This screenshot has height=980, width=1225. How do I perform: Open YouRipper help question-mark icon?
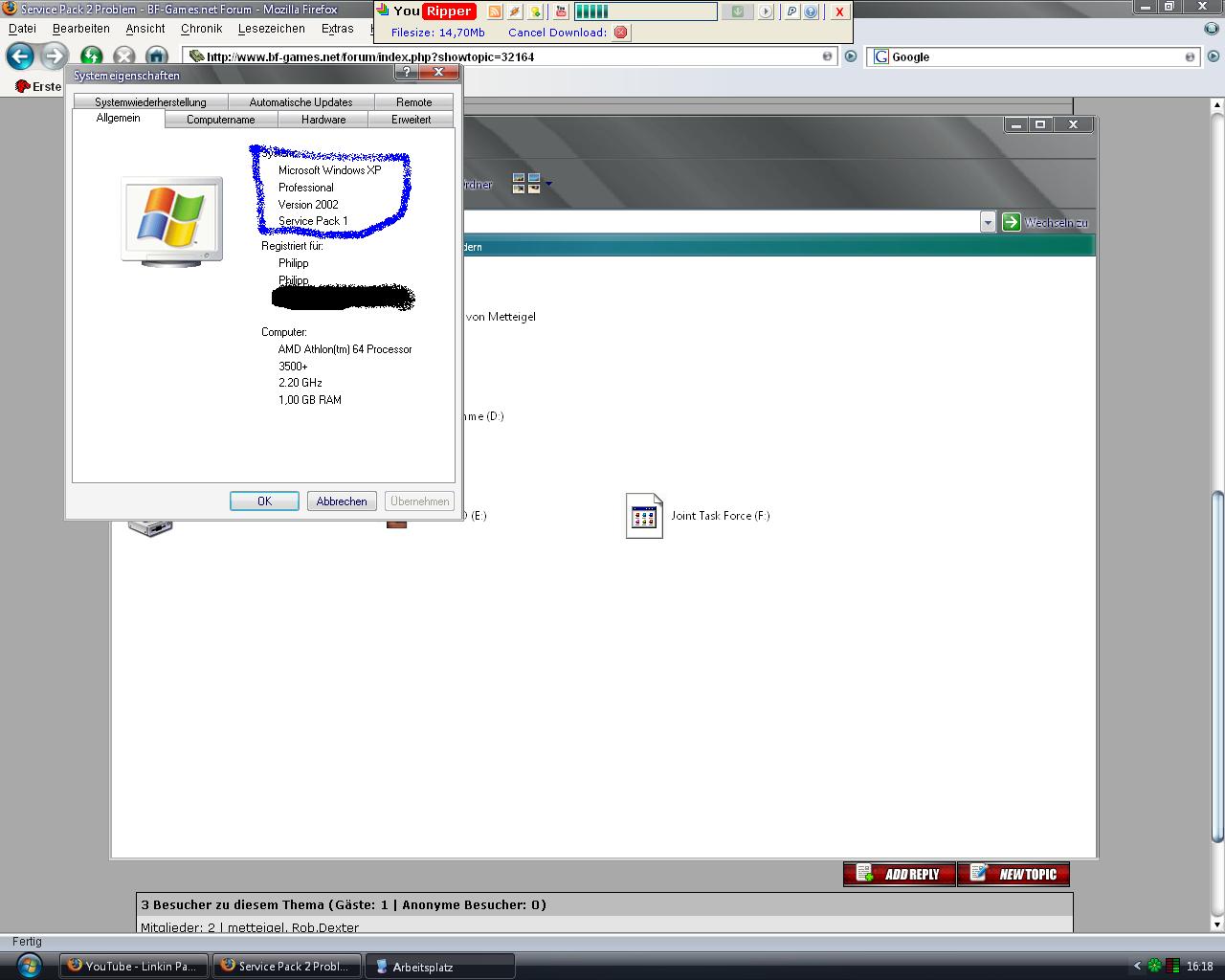pos(811,11)
